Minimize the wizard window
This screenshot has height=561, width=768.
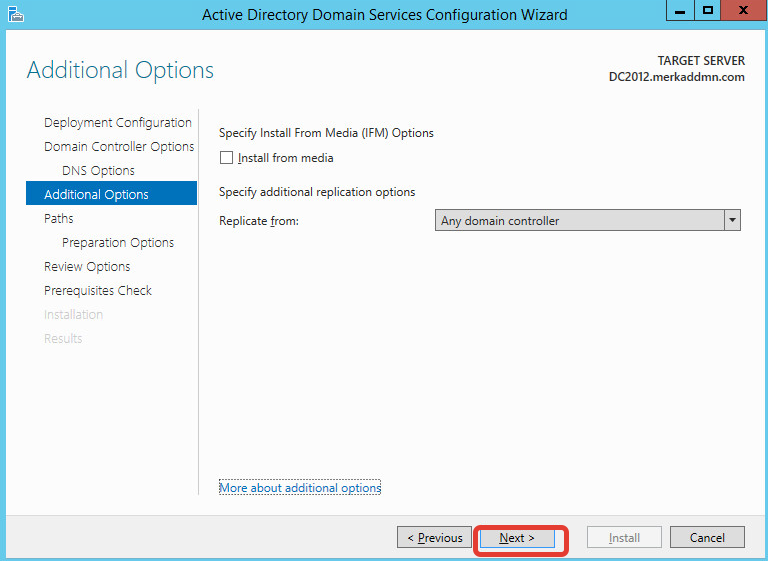[680, 11]
